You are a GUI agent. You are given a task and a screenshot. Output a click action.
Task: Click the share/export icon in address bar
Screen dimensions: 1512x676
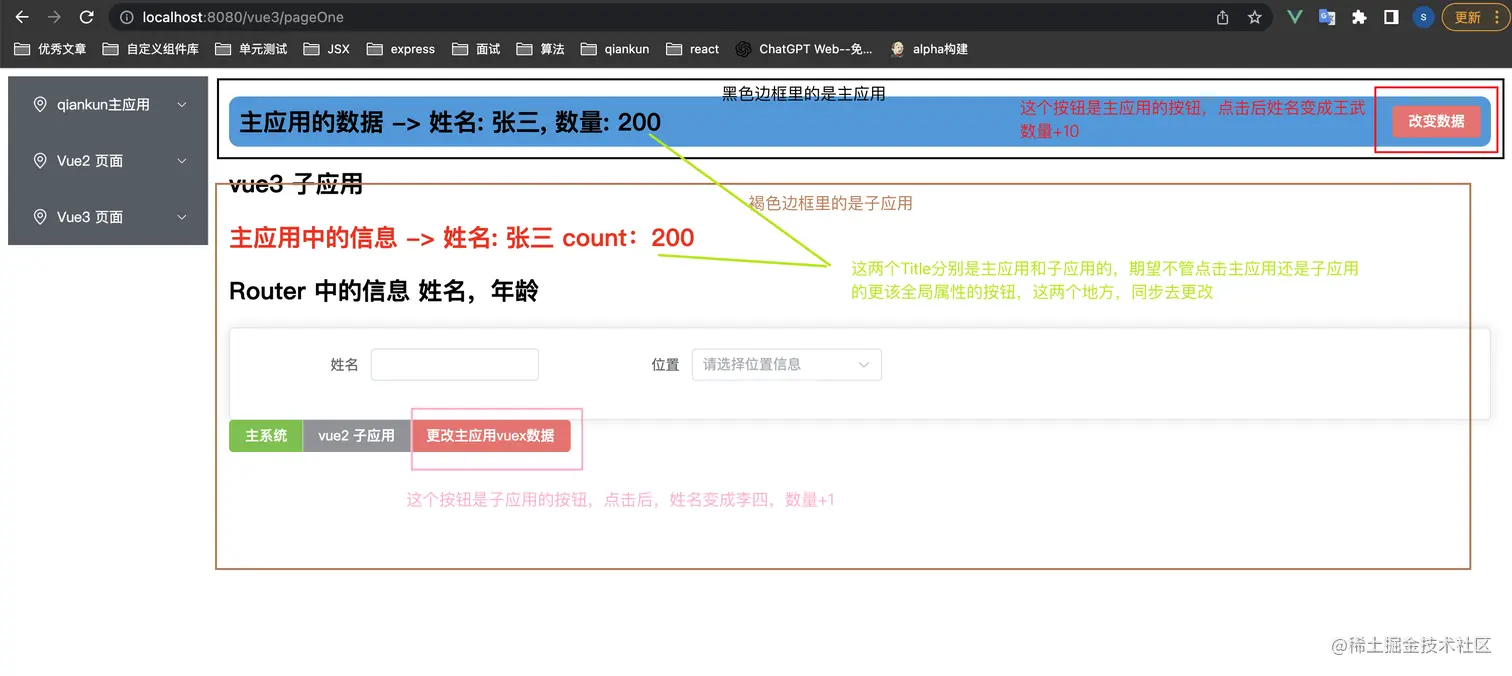point(1222,16)
